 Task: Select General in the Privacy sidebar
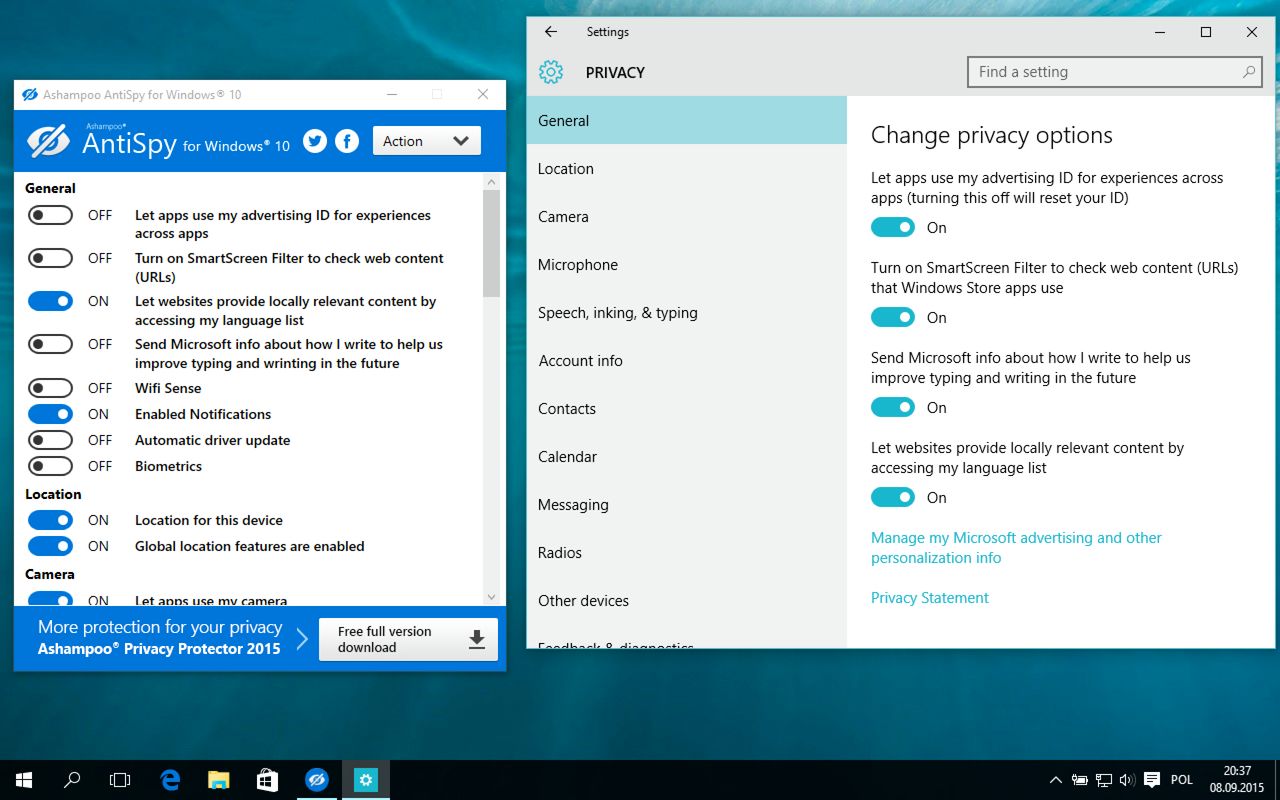coord(687,121)
